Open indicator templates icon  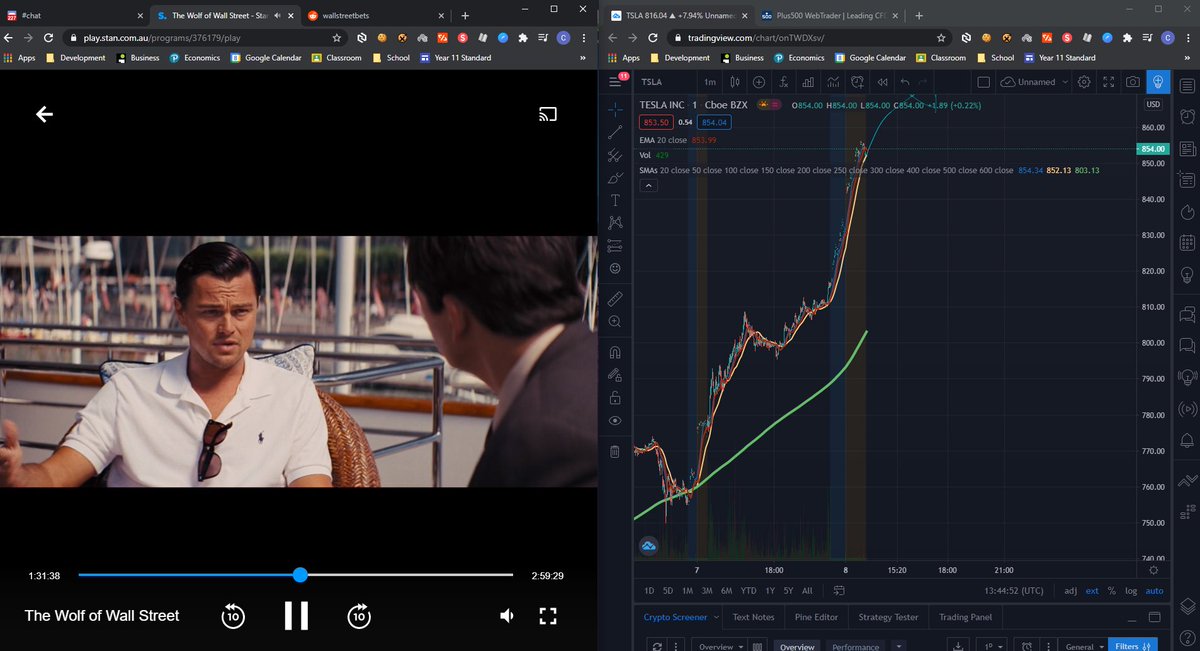click(832, 82)
